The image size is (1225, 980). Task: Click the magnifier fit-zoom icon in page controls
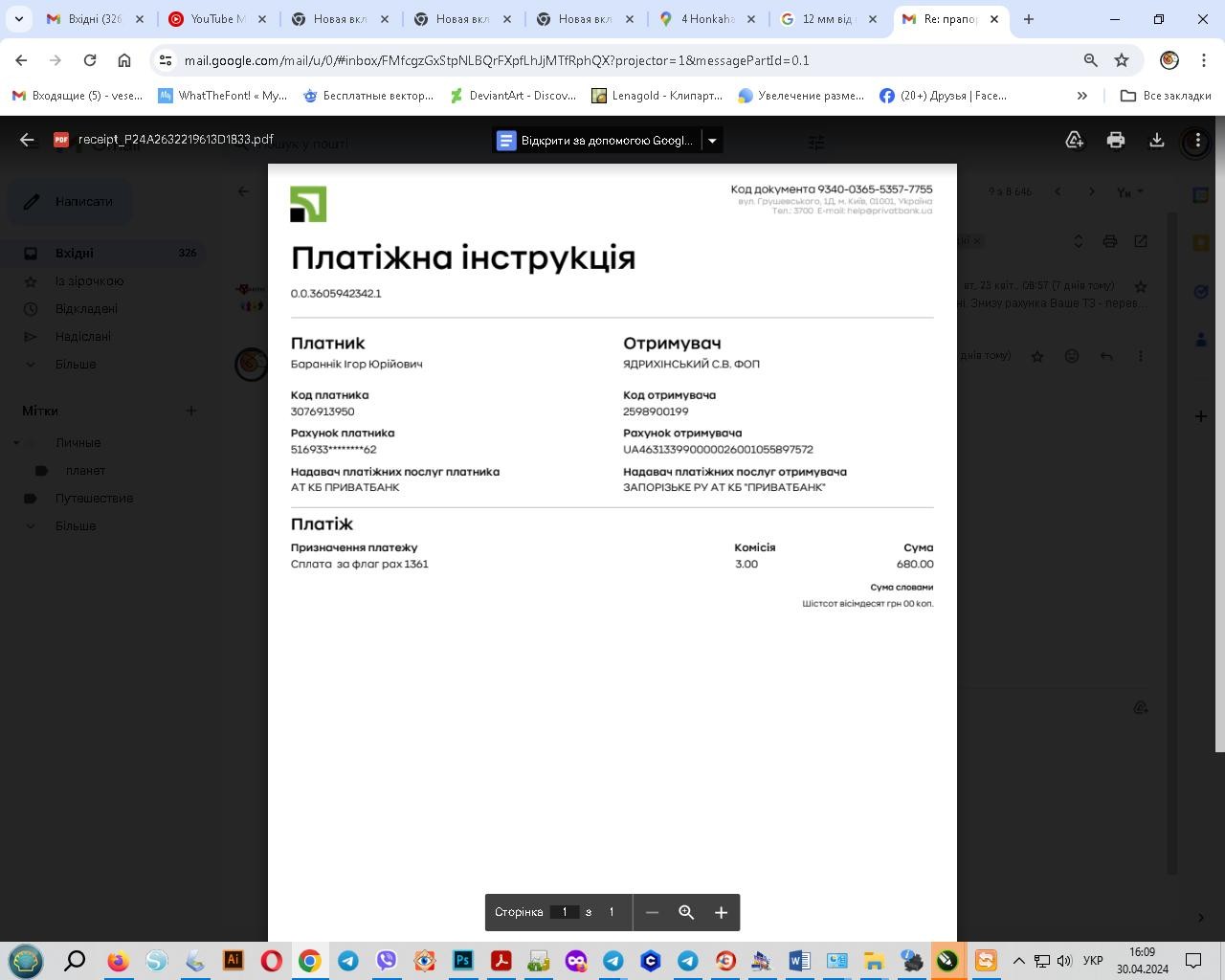[686, 912]
